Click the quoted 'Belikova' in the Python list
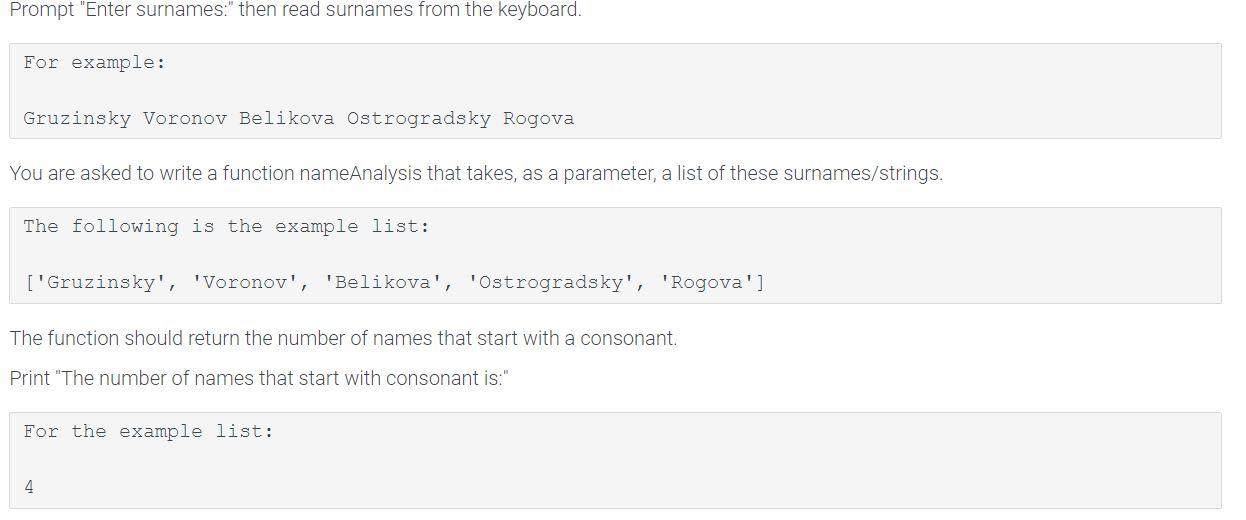 tap(383, 282)
